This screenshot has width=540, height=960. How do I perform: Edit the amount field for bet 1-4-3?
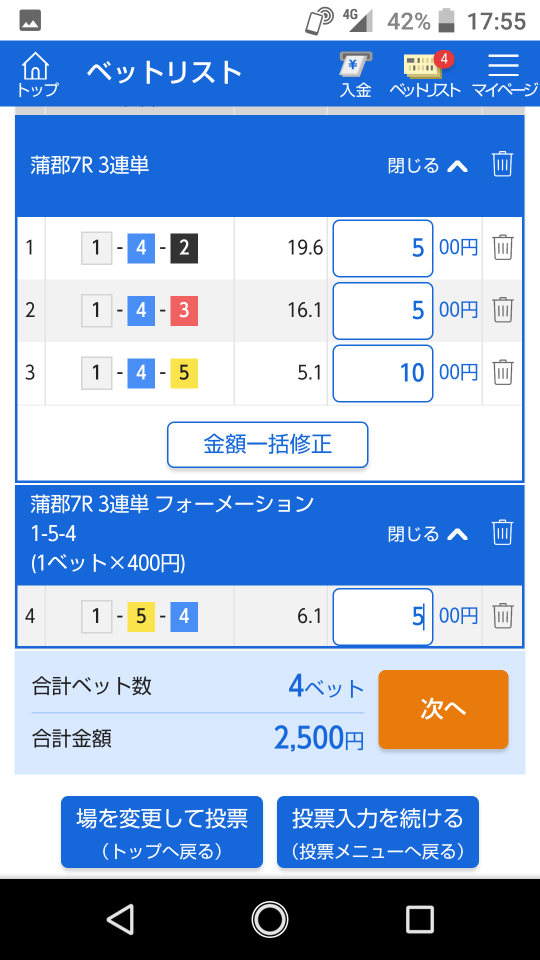point(383,311)
